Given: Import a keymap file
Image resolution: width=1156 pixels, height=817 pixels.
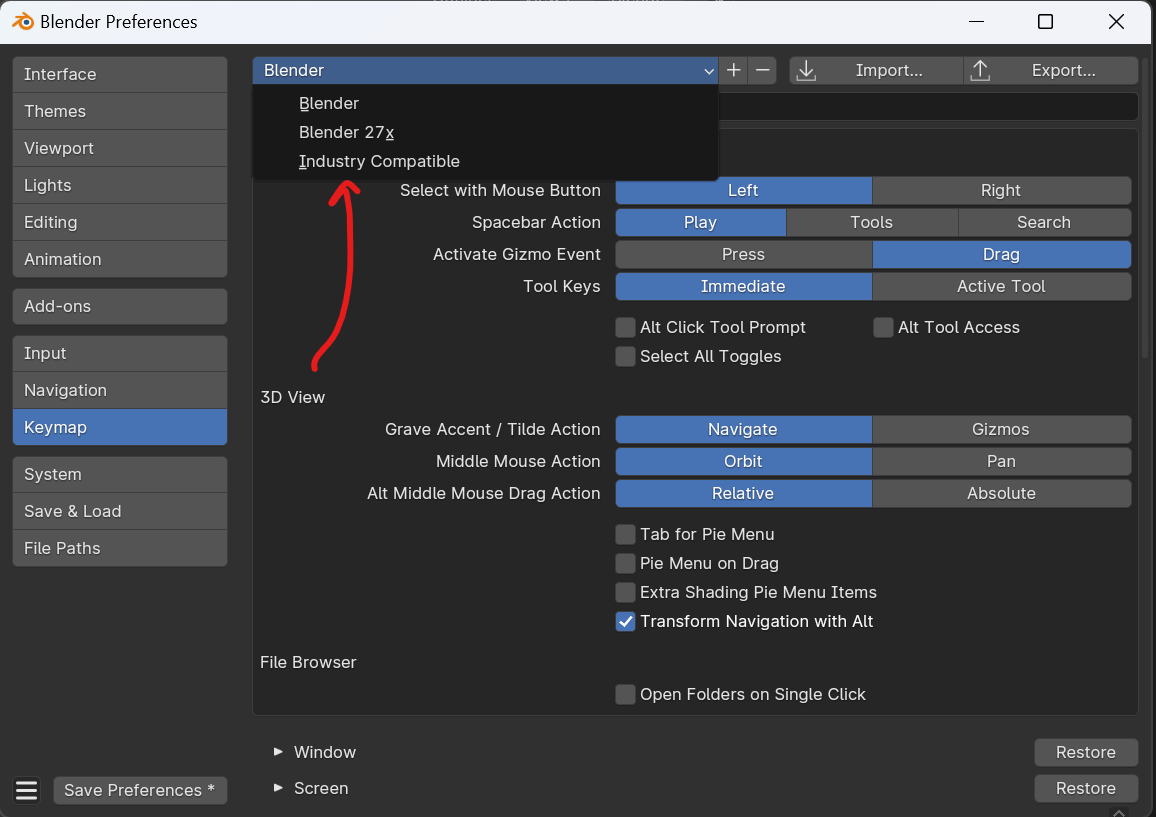Looking at the screenshot, I should pyautogui.click(x=876, y=71).
